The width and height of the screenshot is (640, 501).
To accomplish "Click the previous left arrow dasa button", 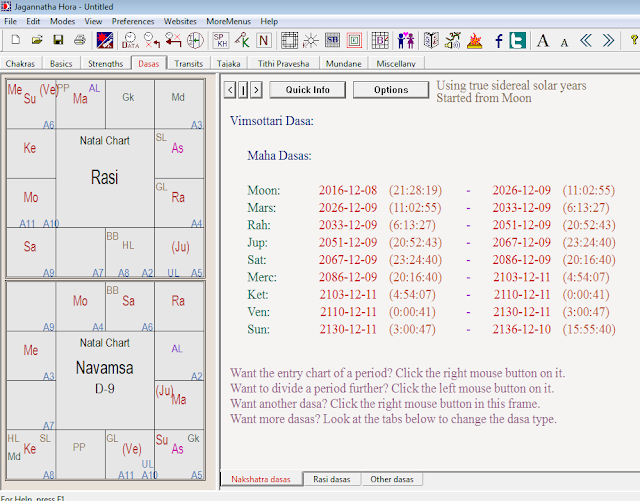I will (230, 90).
